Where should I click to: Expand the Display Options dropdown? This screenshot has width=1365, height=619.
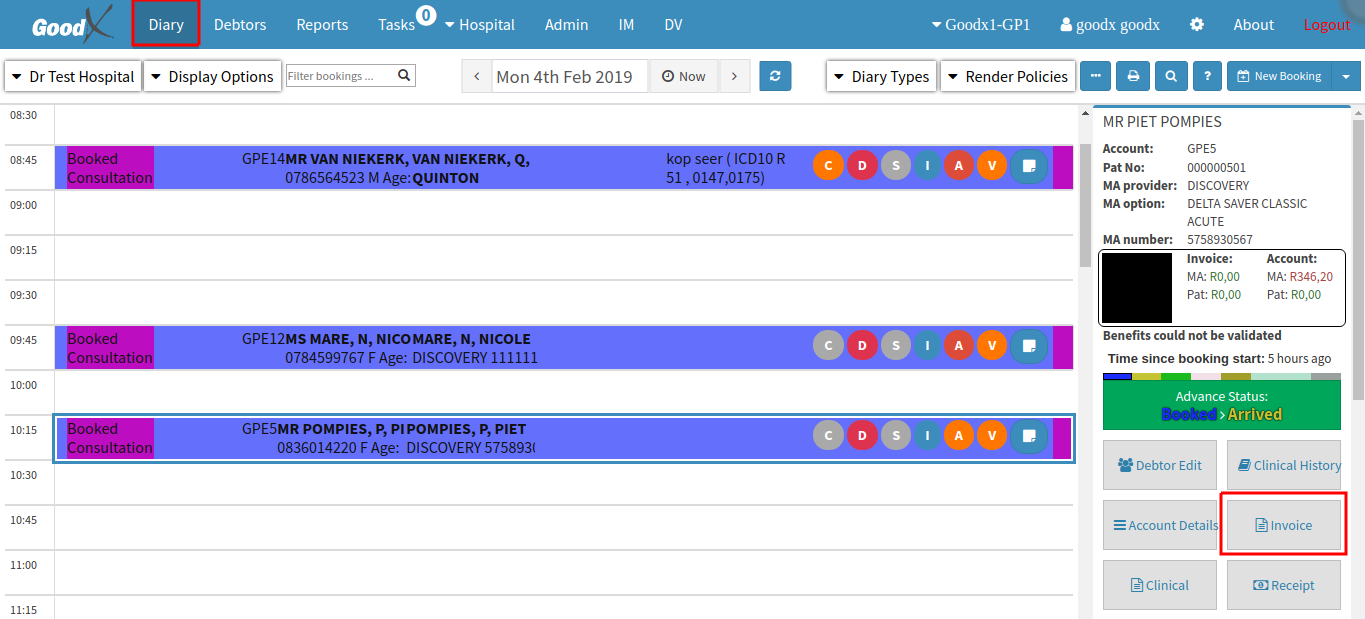[x=212, y=76]
